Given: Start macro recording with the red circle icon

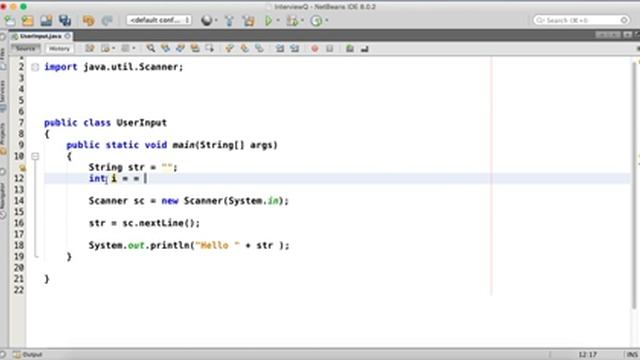Looking at the screenshot, I should coord(315,49).
